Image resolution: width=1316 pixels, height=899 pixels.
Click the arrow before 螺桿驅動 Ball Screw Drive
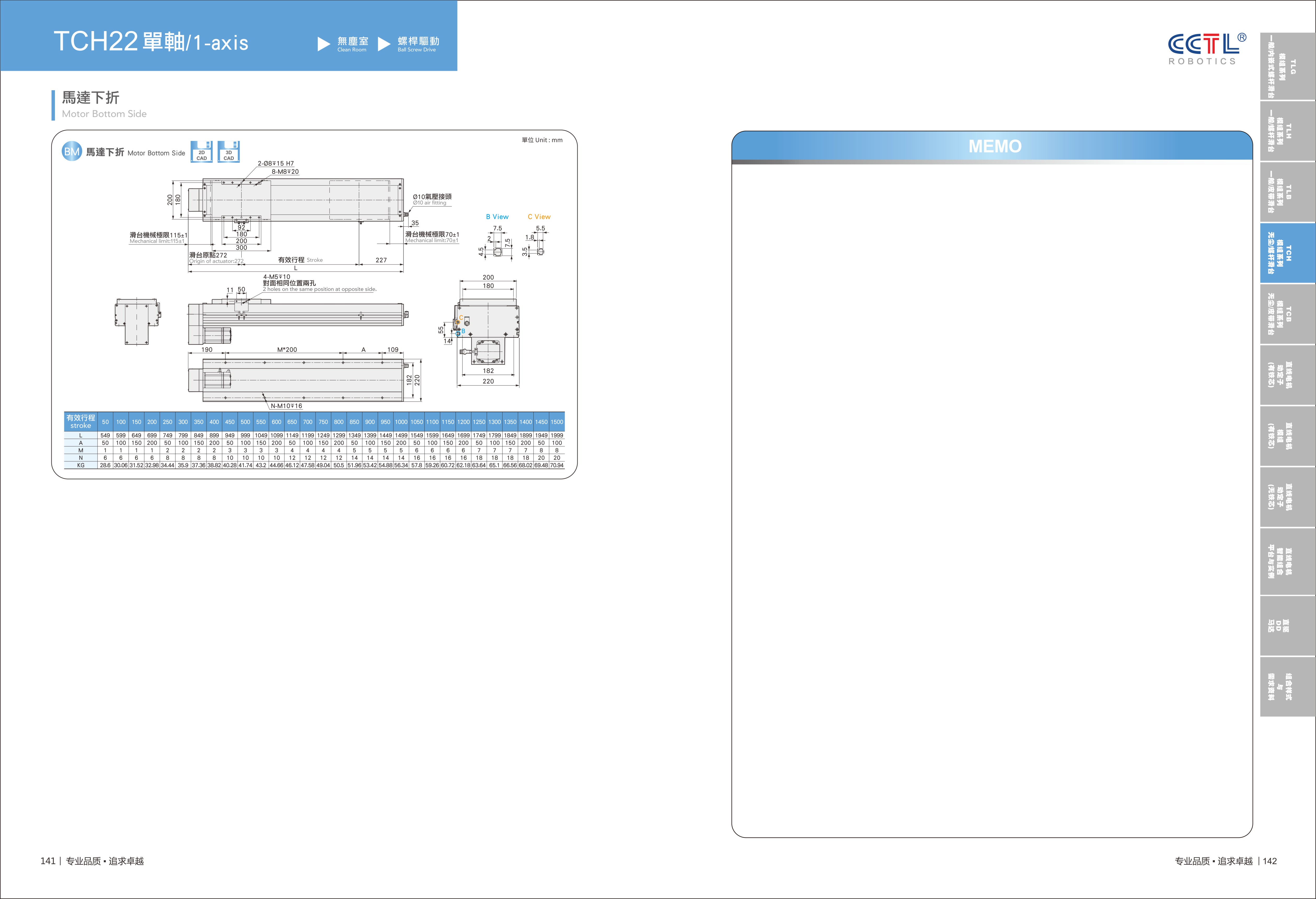[384, 44]
